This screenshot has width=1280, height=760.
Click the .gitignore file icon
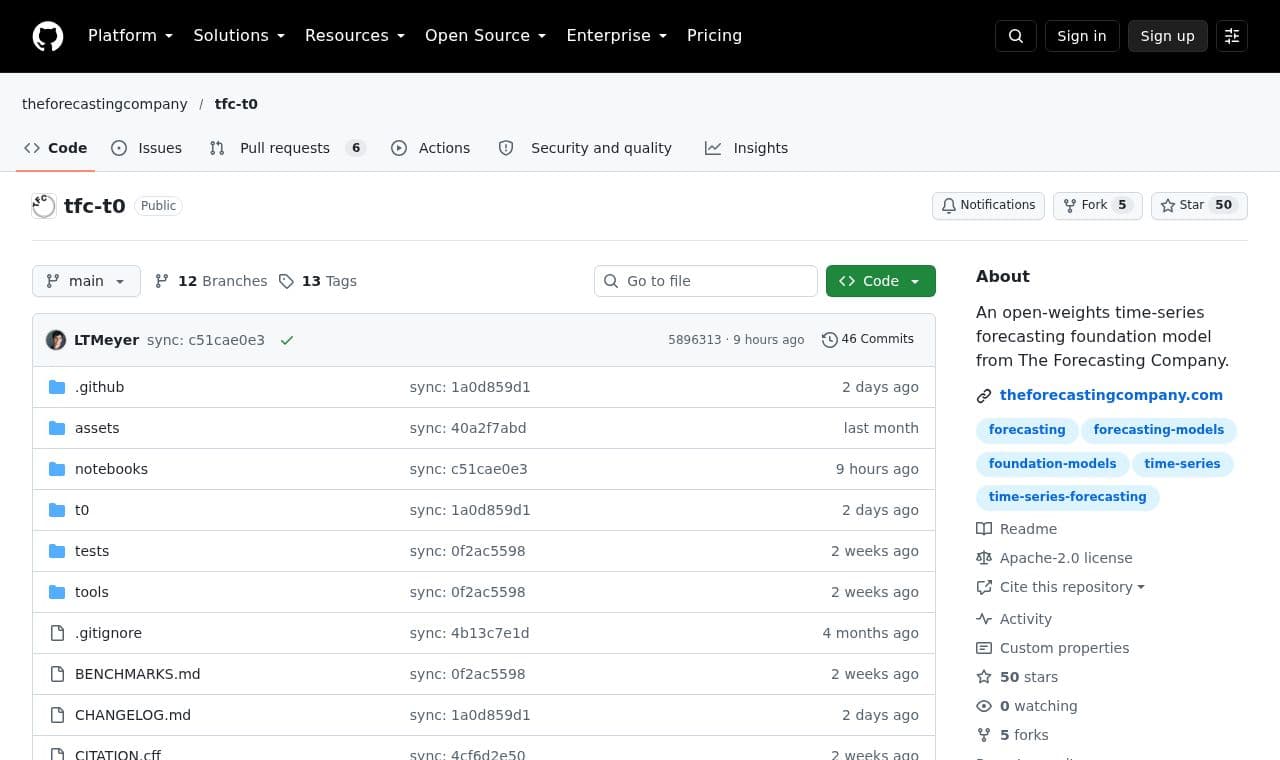(57, 633)
